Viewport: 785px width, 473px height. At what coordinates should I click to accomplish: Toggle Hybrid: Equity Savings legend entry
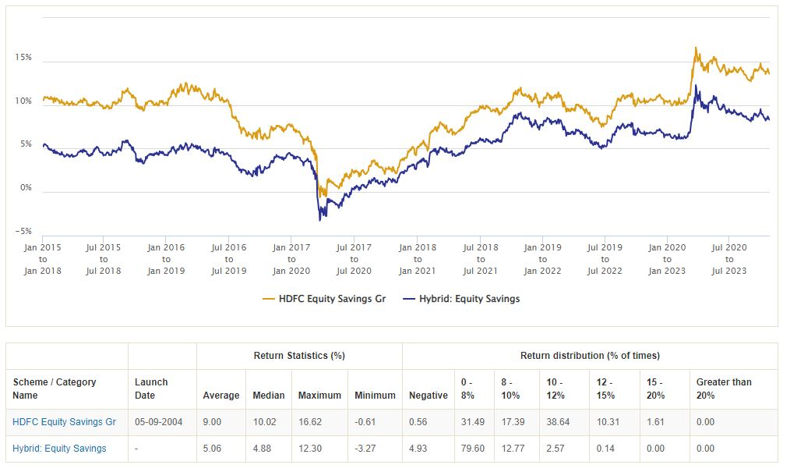coord(462,299)
